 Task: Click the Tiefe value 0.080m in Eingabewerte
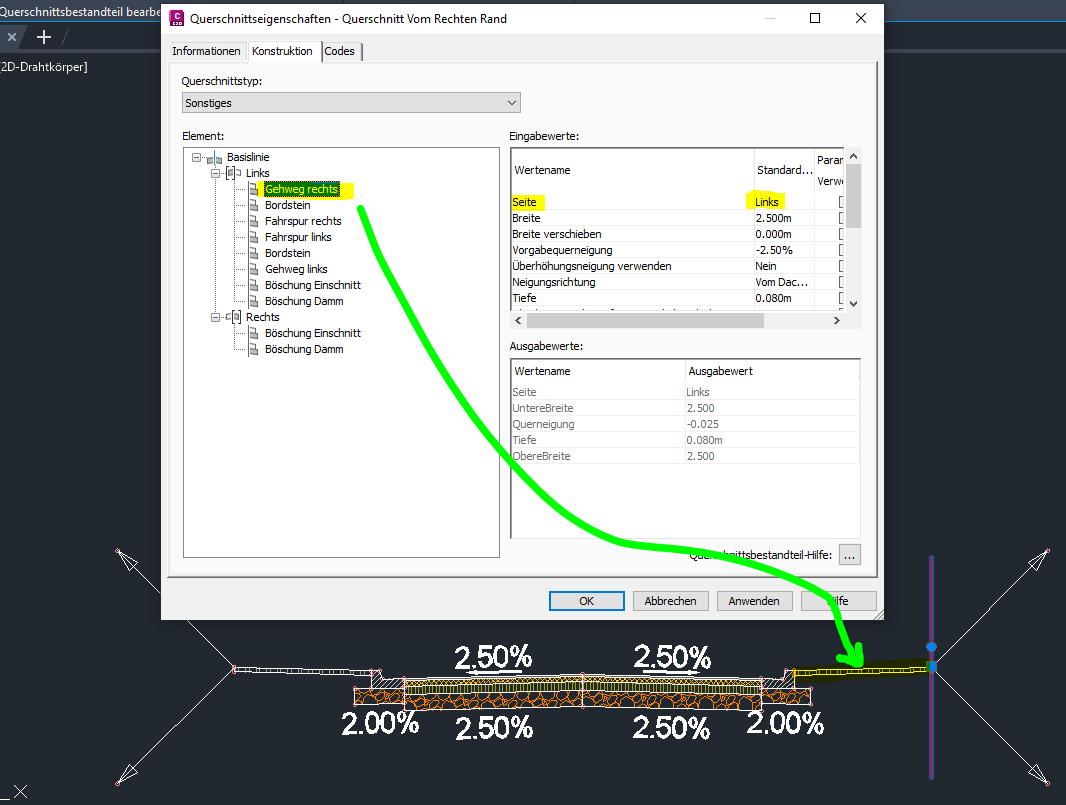[x=774, y=298]
